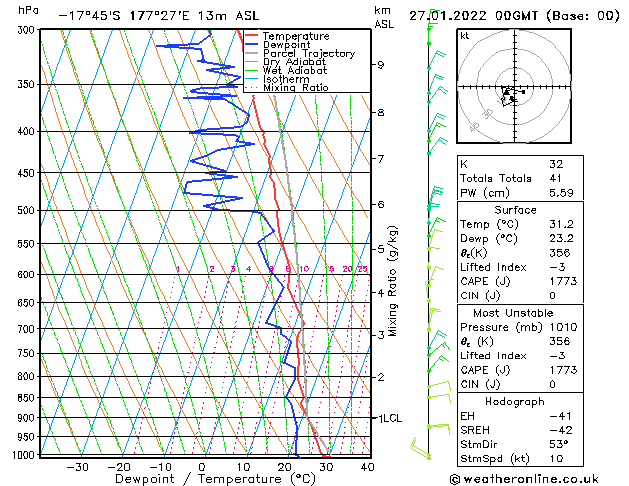The image size is (629, 486).
Task: Click the StmSpd (kt) value 10
Action: pos(556,458)
